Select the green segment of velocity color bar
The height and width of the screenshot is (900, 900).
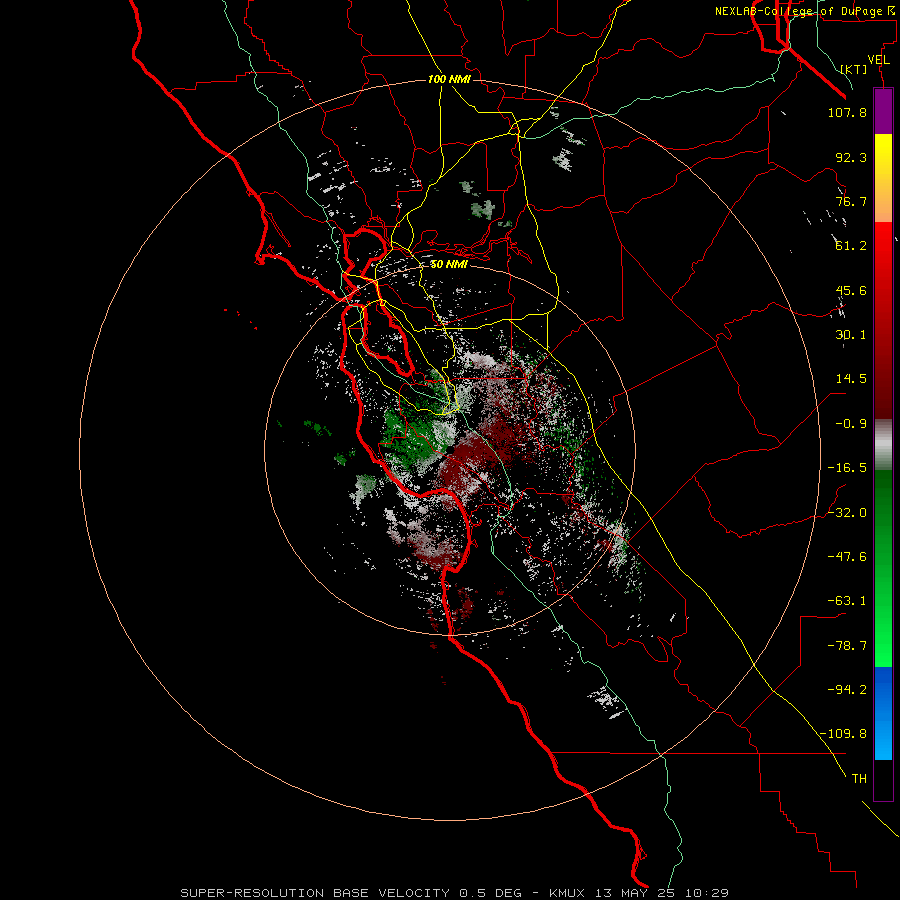click(x=883, y=568)
